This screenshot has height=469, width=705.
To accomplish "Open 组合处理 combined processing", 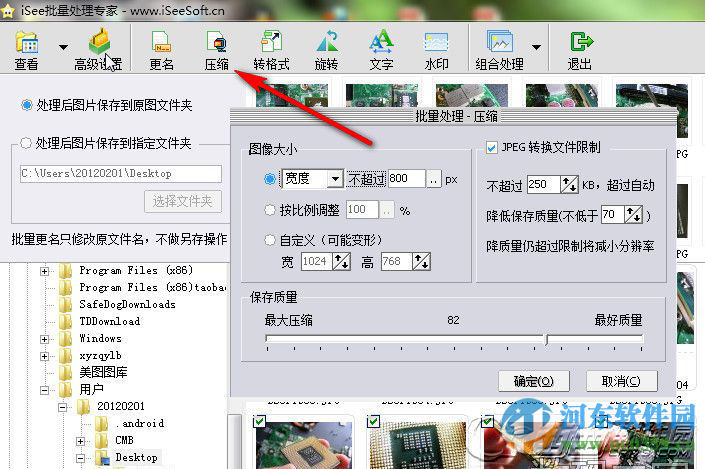I will point(500,50).
